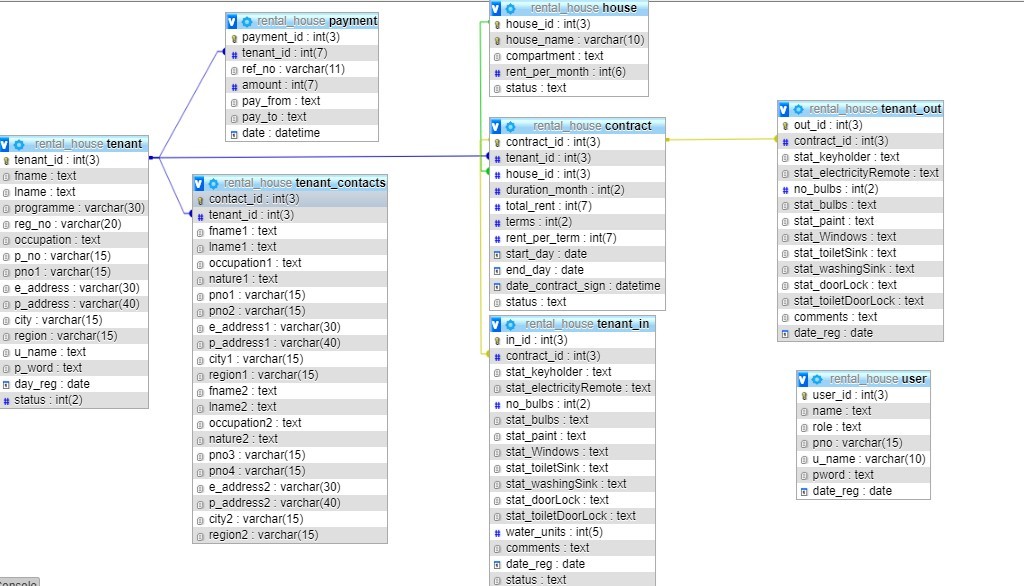1024x586 pixels.
Task: Open the tenant_out table gear options icon
Action: 798,109
